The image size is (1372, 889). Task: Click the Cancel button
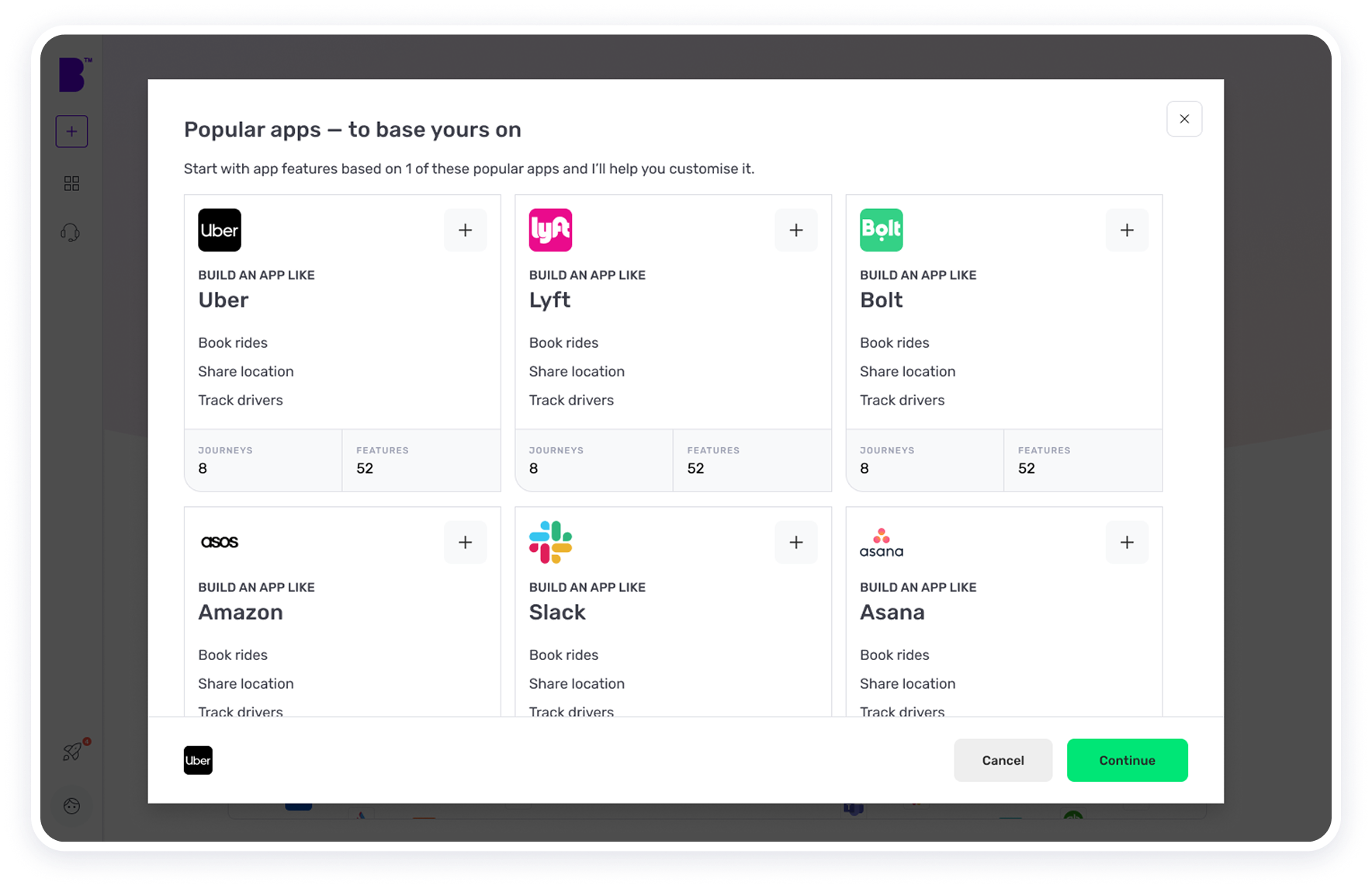point(1003,760)
